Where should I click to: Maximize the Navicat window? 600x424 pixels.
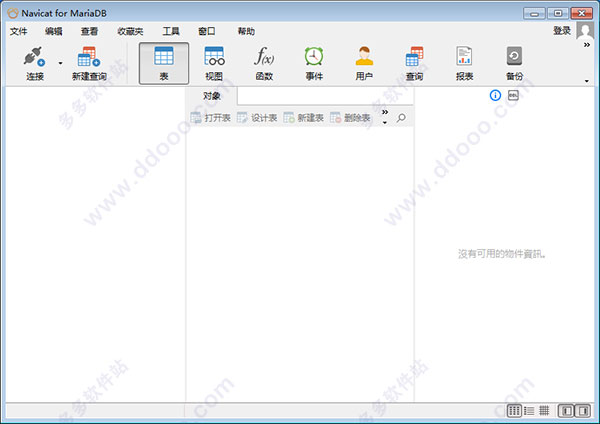pyautogui.click(x=558, y=13)
